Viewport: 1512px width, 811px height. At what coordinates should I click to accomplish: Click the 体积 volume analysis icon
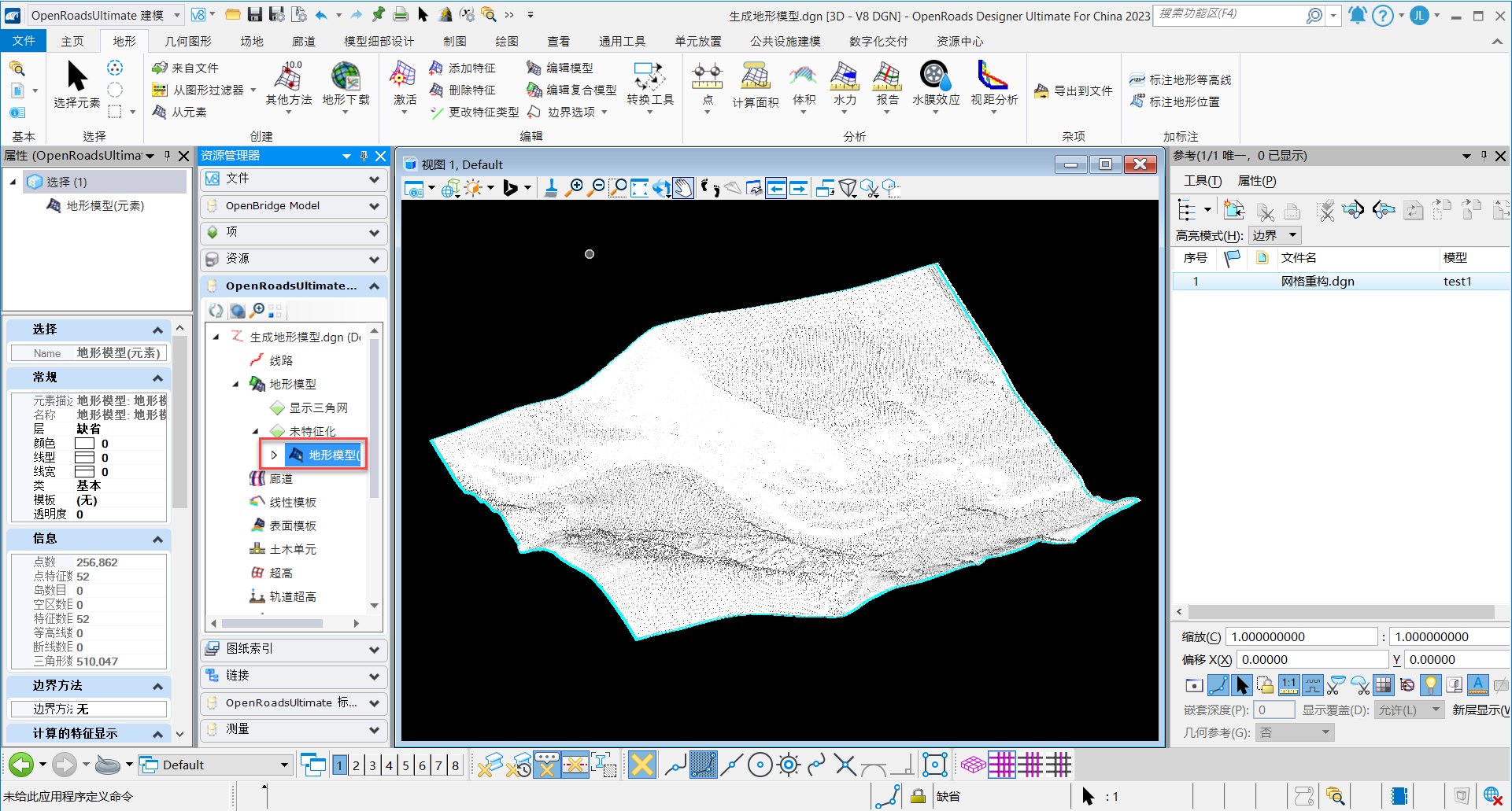(x=804, y=76)
